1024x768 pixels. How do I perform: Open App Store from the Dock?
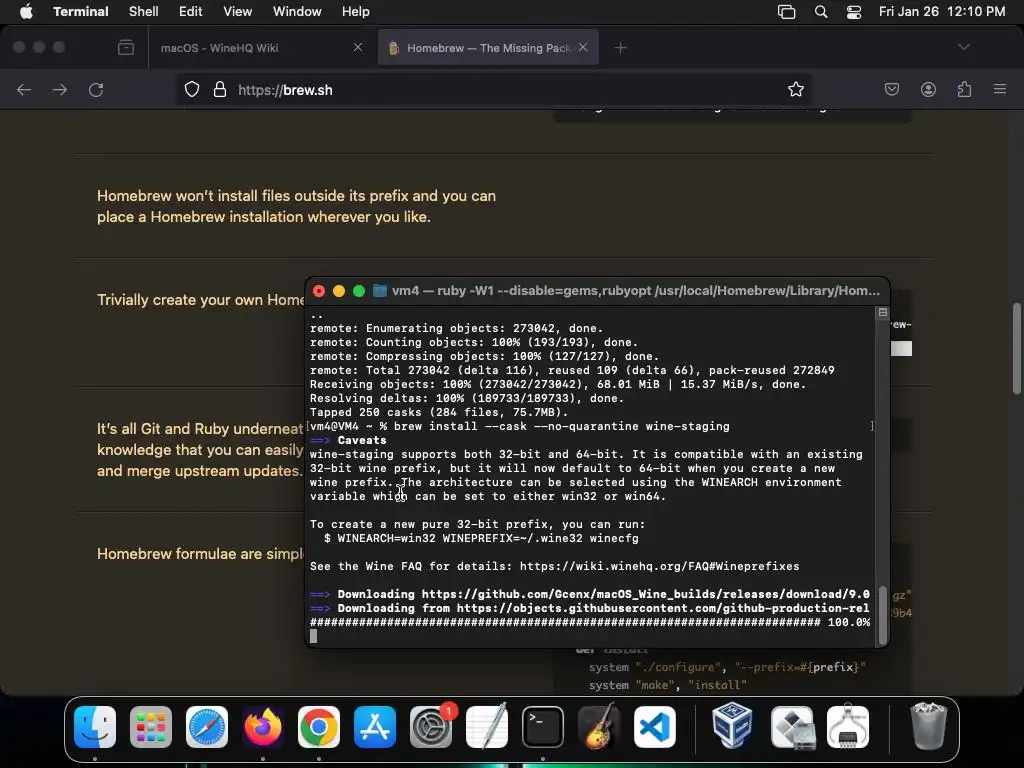click(375, 727)
